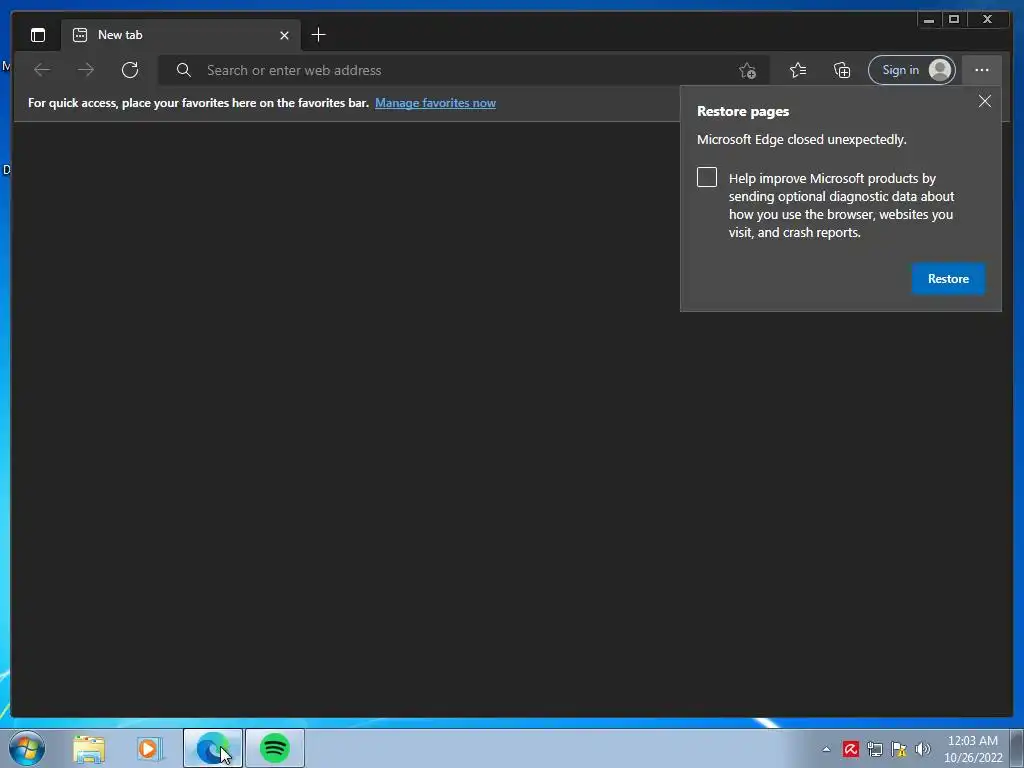Click the taskbar clock showing 12:03 AM

click(973, 749)
